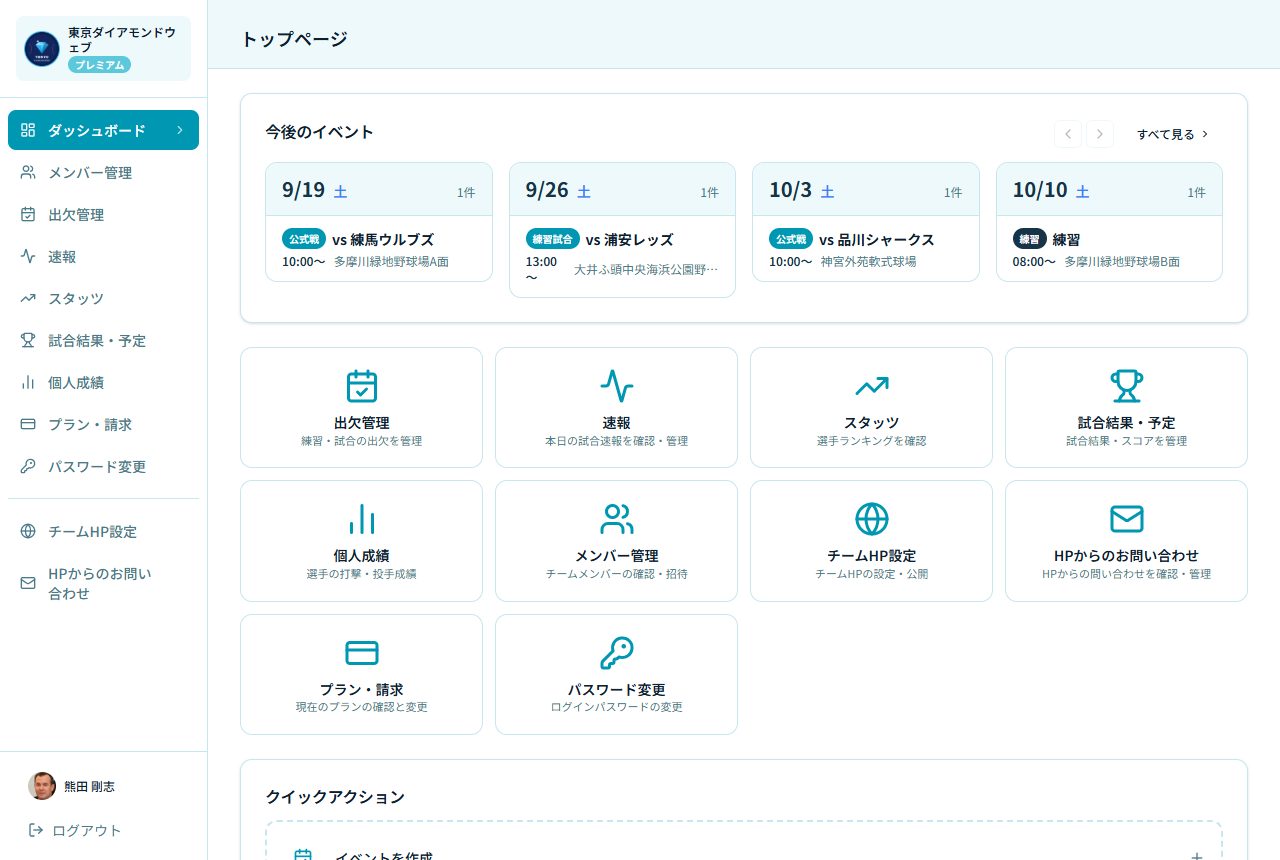Open スタッツ in the sidebar menu
This screenshot has width=1280, height=860.
coord(104,299)
